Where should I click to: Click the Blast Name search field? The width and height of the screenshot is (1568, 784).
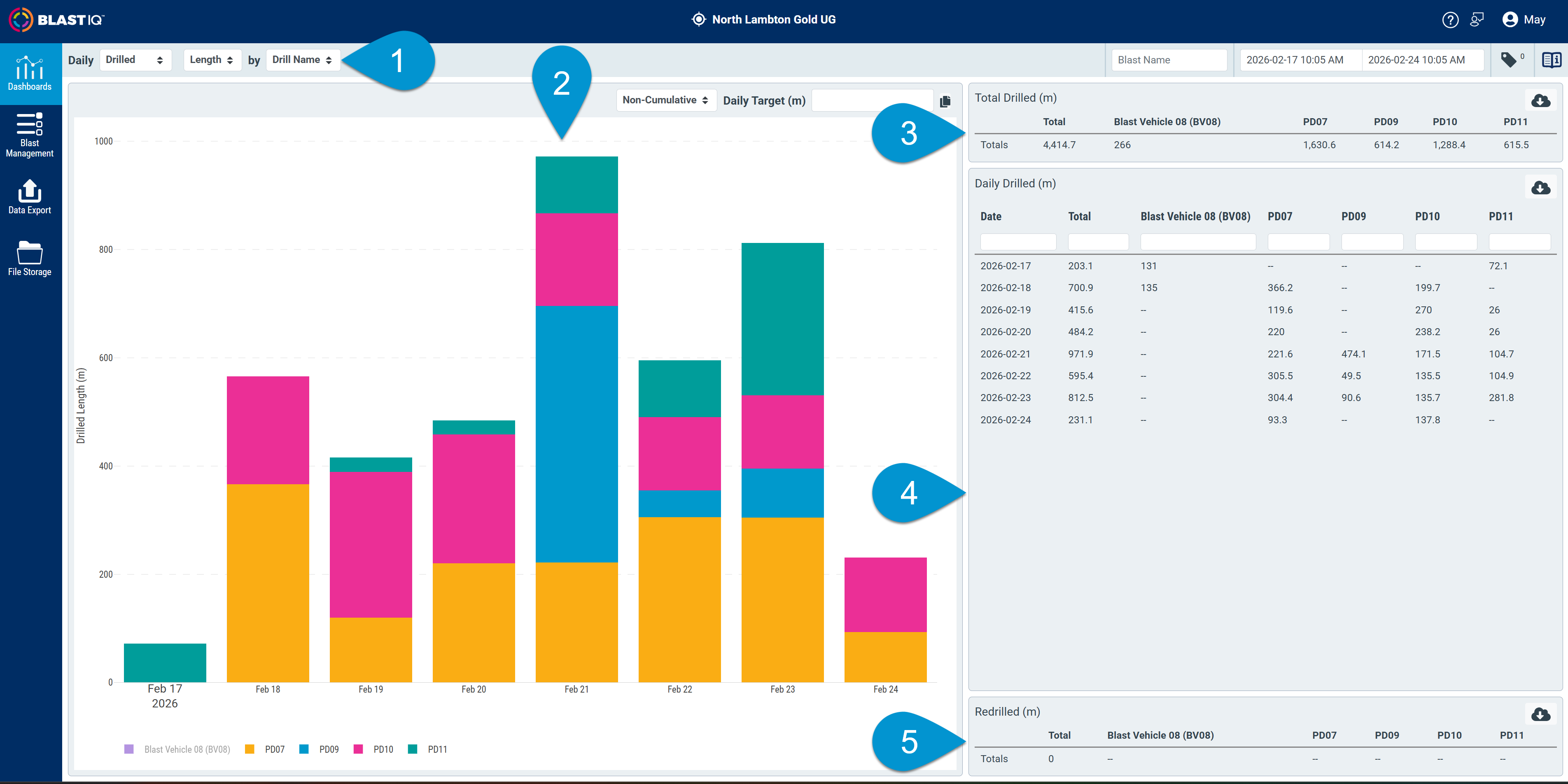click(x=1169, y=60)
